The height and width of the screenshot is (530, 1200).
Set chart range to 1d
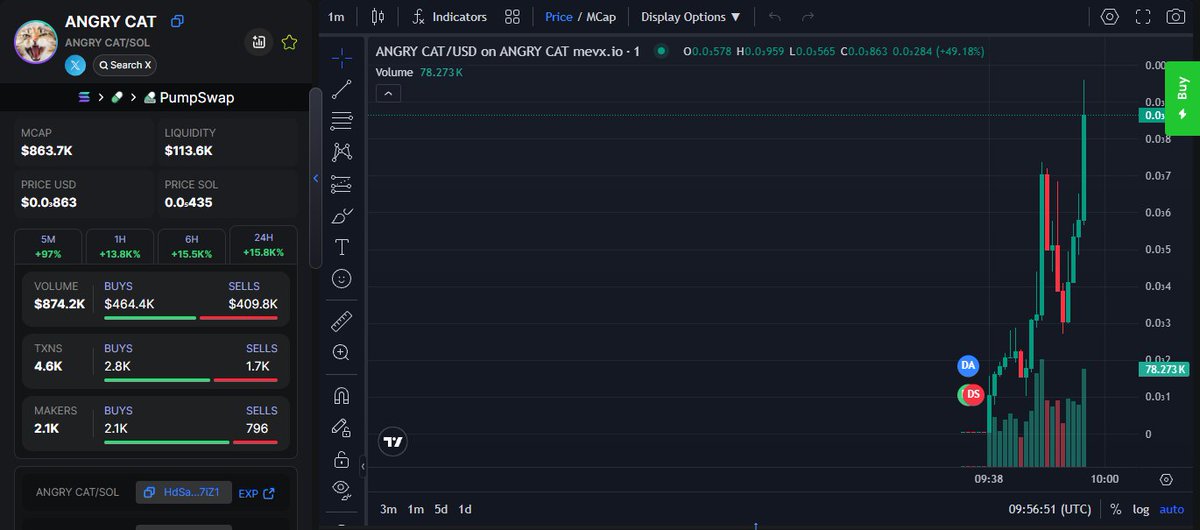[465, 509]
